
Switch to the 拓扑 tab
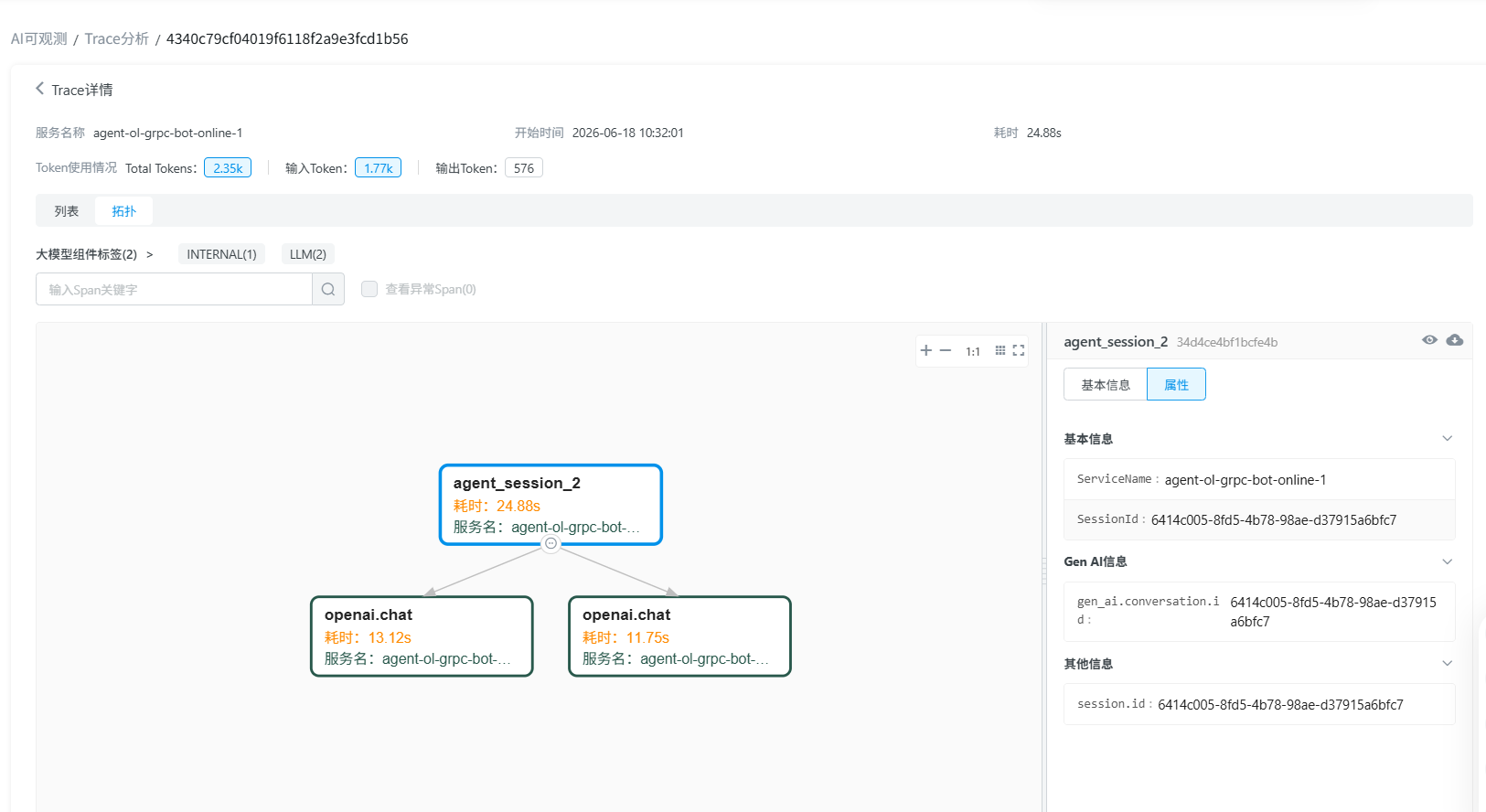(x=124, y=211)
